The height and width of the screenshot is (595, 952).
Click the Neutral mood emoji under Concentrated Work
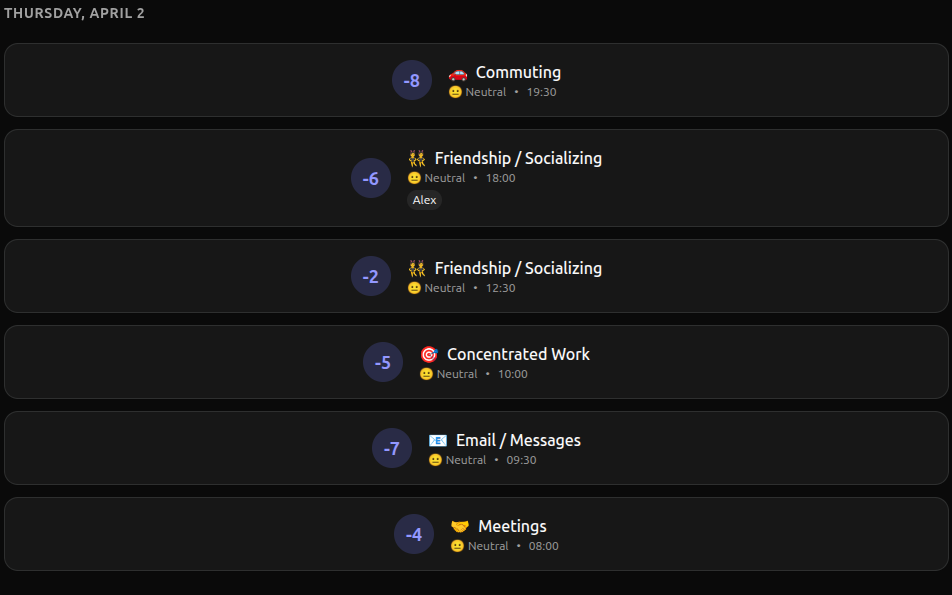(424, 374)
